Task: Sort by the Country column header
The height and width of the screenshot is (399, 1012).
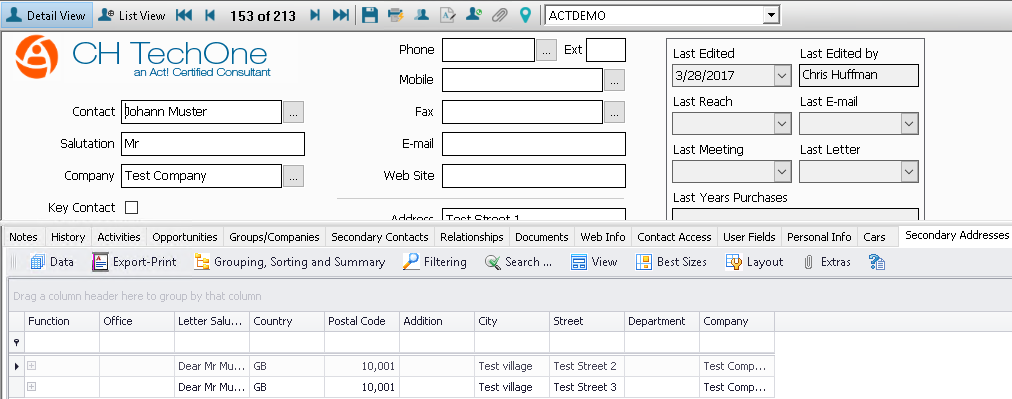Action: (287, 321)
